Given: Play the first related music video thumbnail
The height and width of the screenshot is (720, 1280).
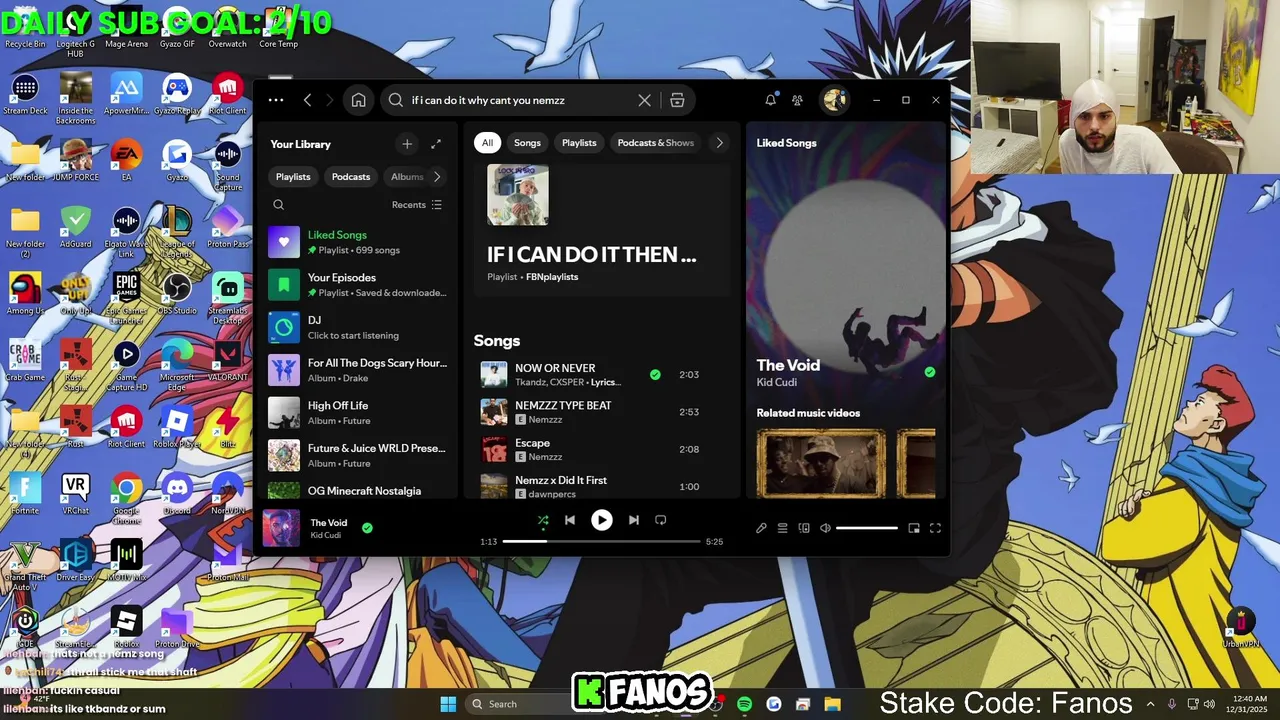Looking at the screenshot, I should [x=821, y=463].
